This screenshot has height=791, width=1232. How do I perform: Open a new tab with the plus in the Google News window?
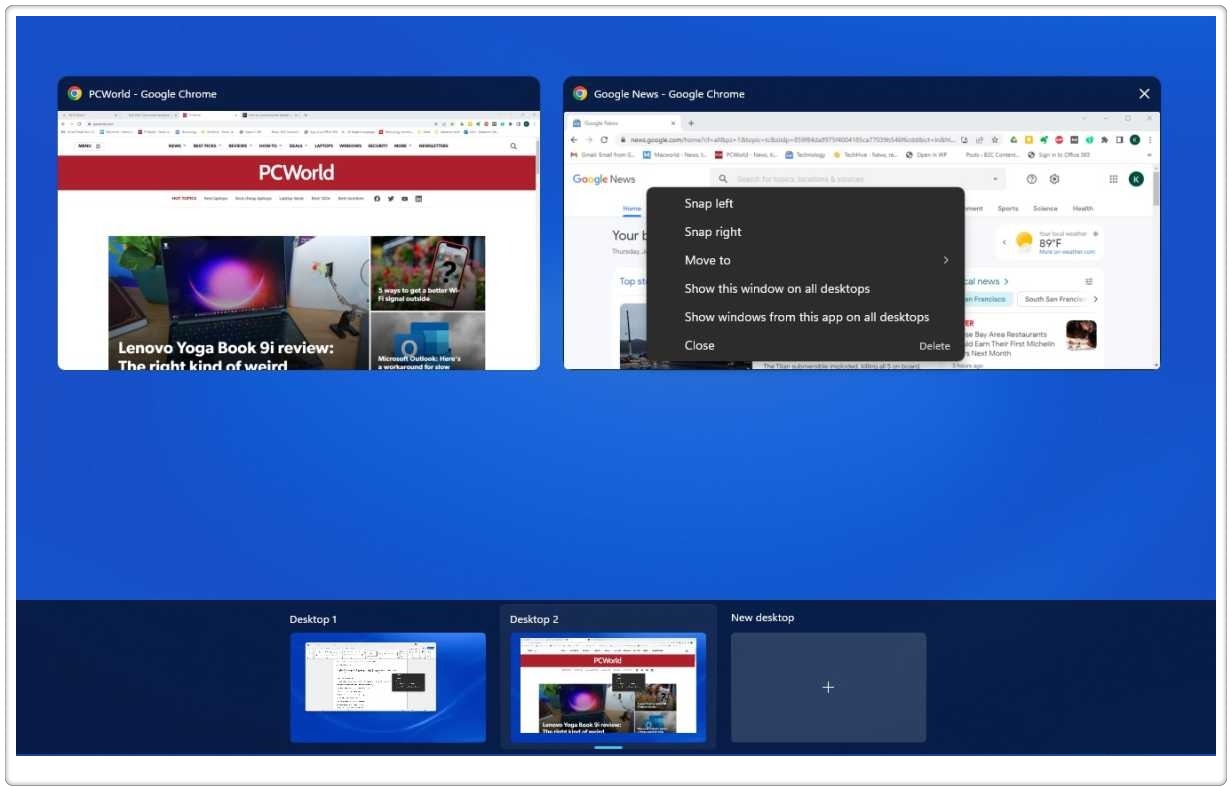point(690,123)
